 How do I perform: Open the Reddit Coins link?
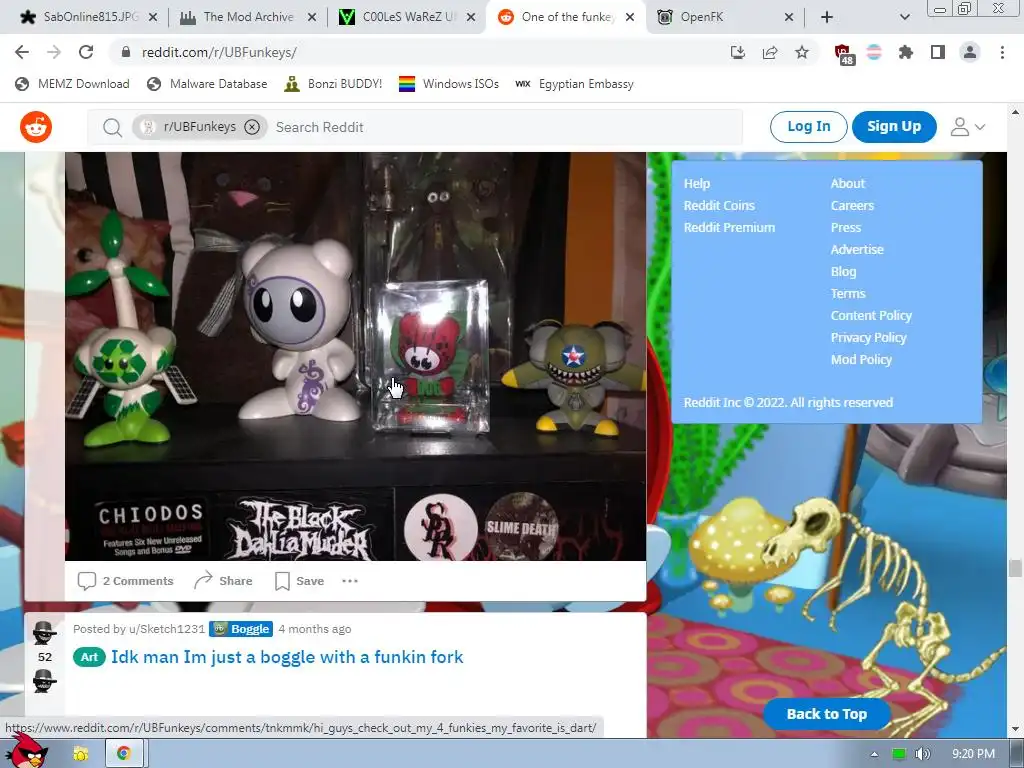click(719, 206)
